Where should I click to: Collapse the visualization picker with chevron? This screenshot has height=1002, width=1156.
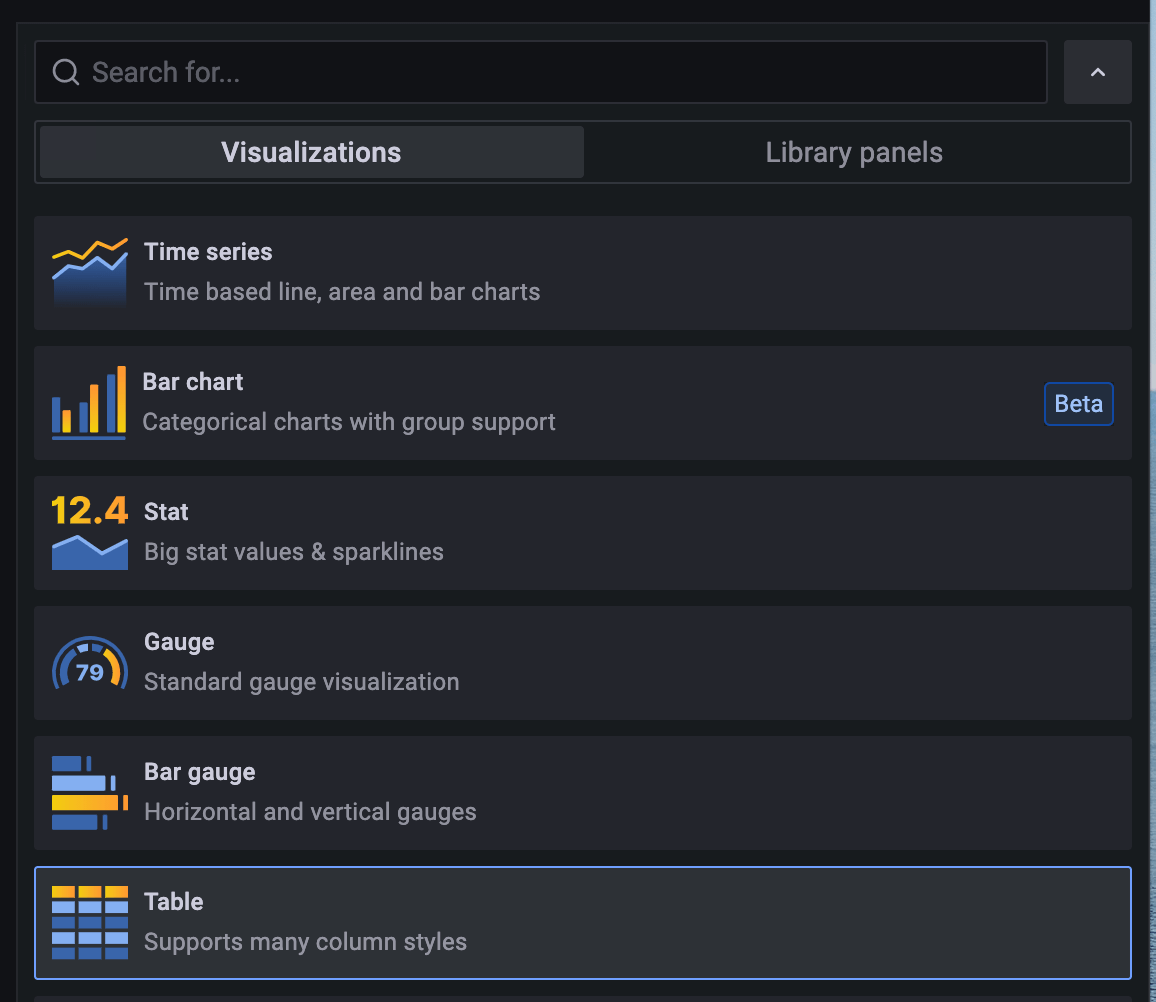1097,72
